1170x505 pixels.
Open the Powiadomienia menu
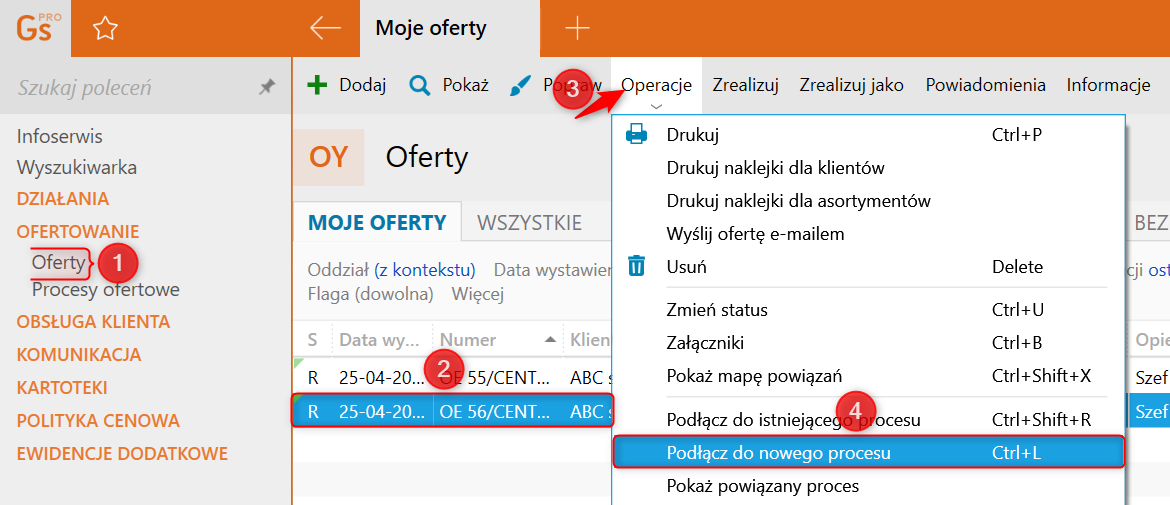tap(986, 85)
